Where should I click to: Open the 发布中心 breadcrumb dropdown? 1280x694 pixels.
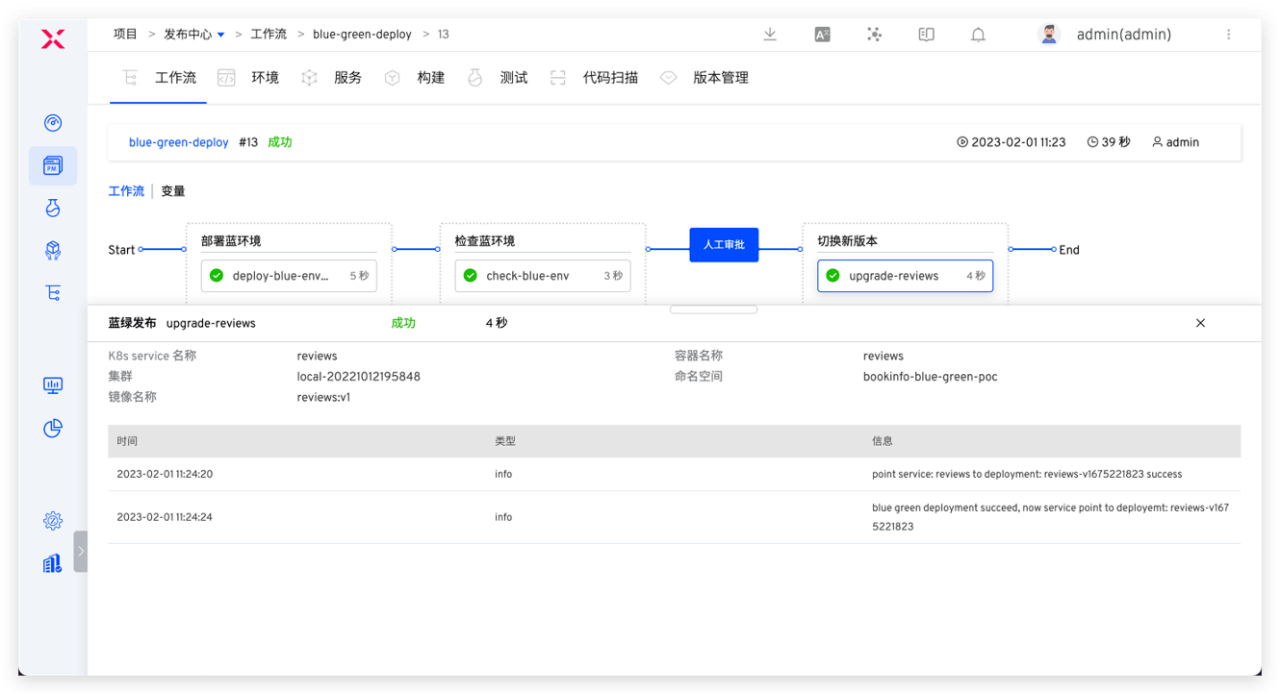194,34
